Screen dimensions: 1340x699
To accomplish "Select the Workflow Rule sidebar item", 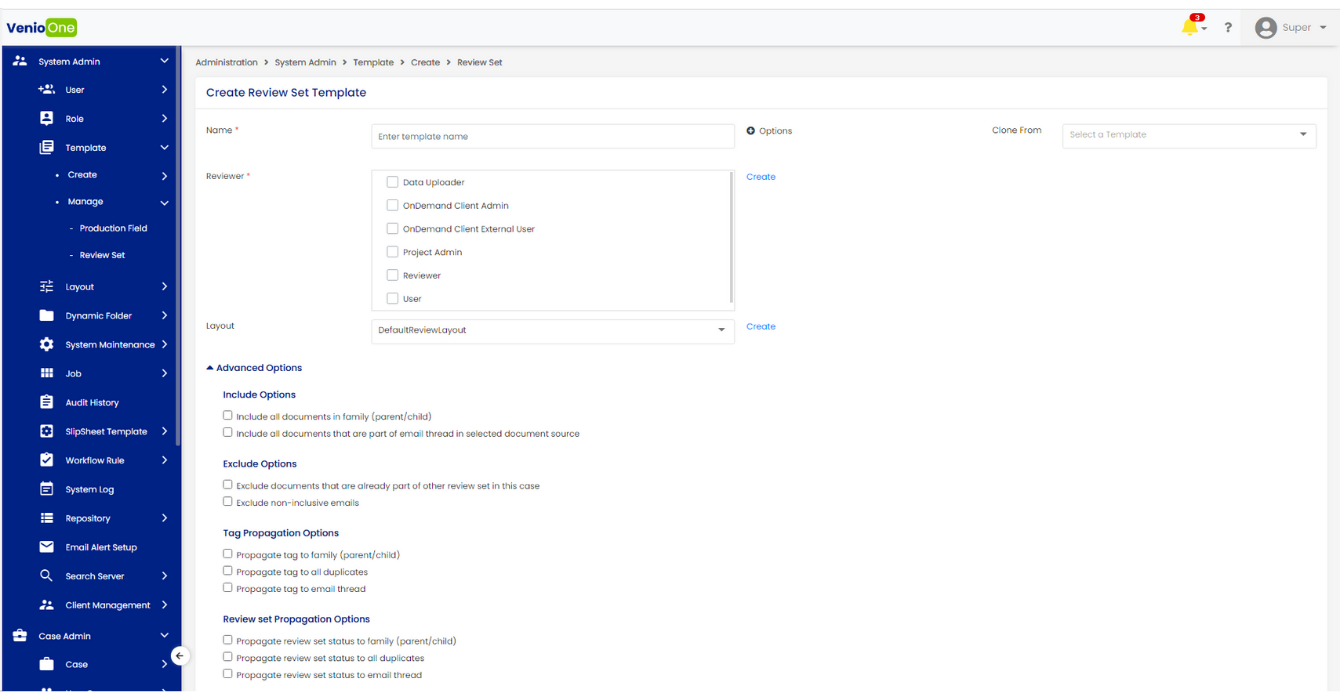I will click(94, 461).
